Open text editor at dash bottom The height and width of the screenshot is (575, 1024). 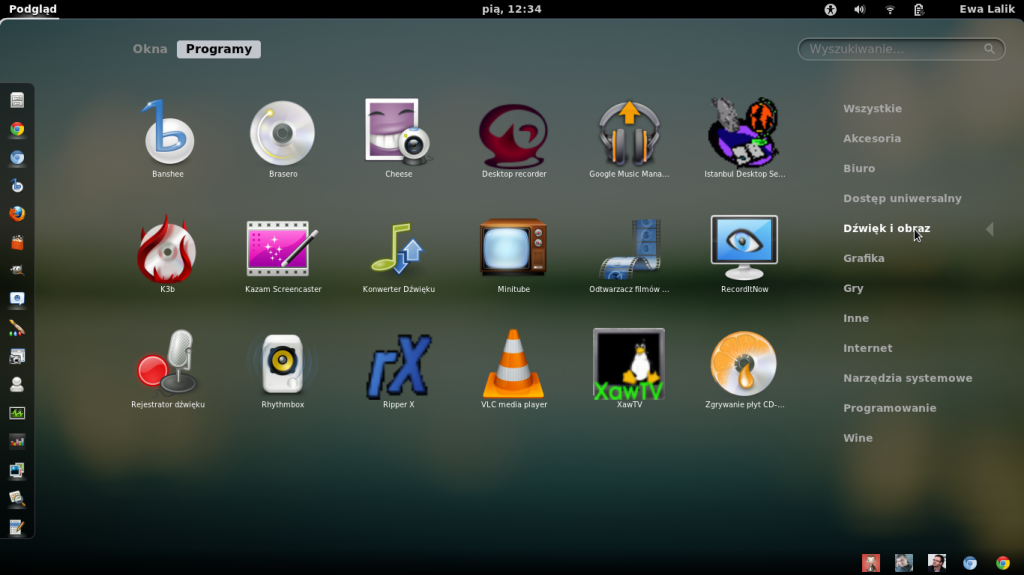pyautogui.click(x=17, y=527)
